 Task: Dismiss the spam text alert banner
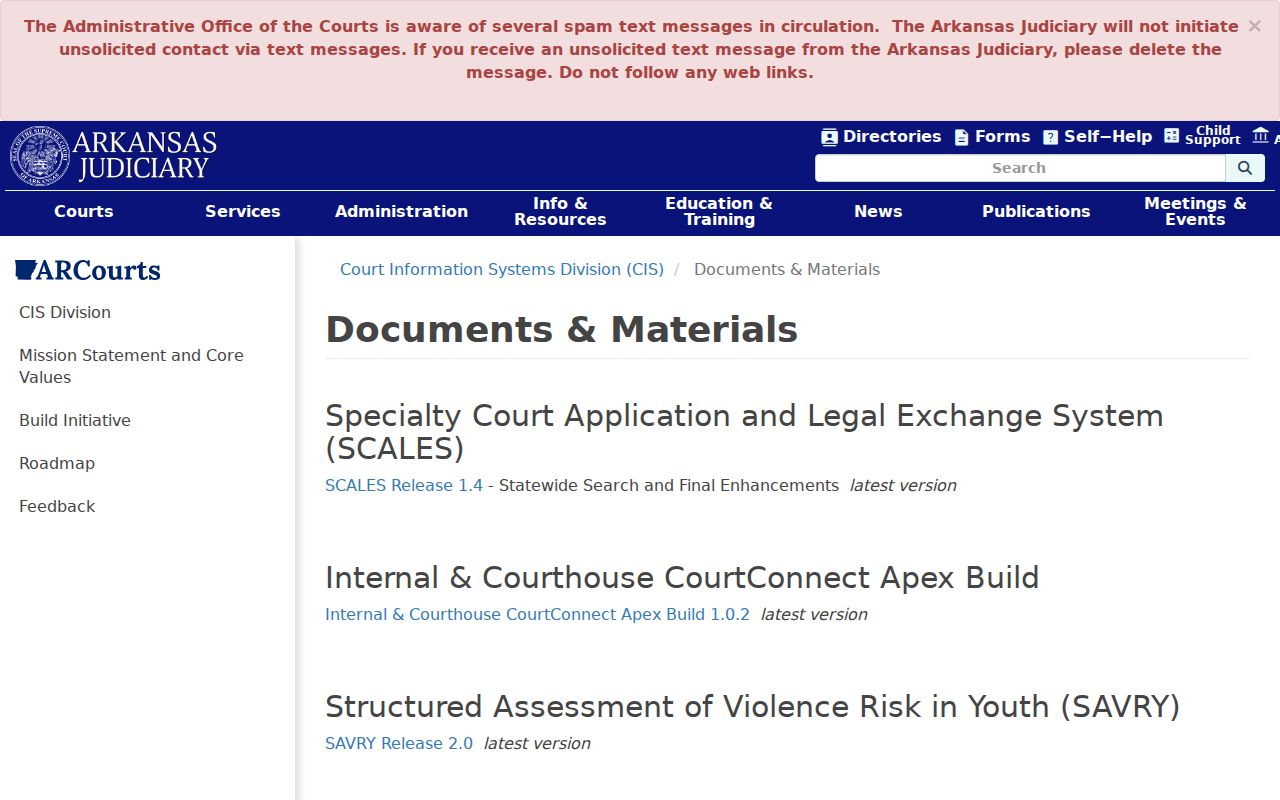coord(1254,27)
